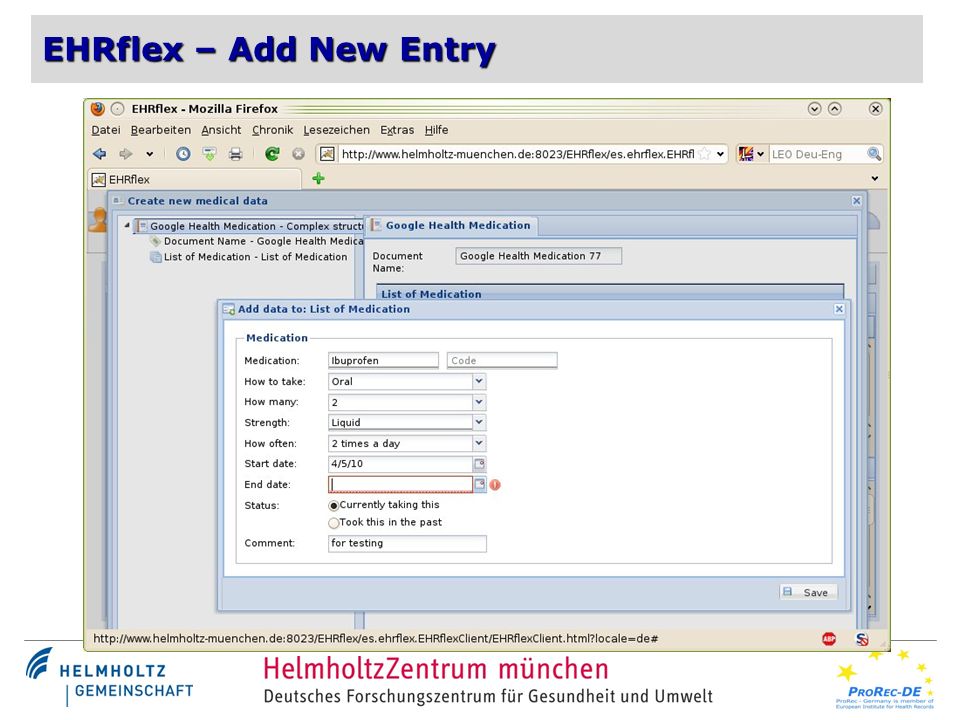
Task: Click the downloads icon in the toolbar
Action: tap(209, 154)
